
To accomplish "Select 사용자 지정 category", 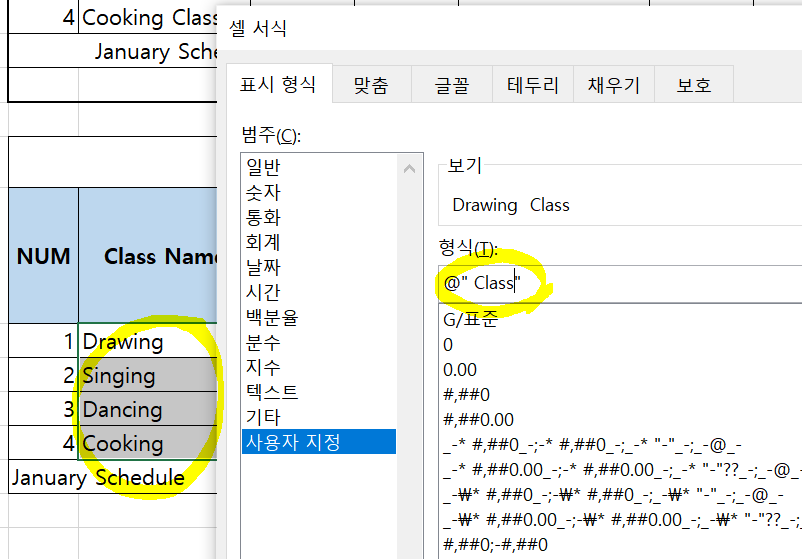I will click(x=319, y=441).
